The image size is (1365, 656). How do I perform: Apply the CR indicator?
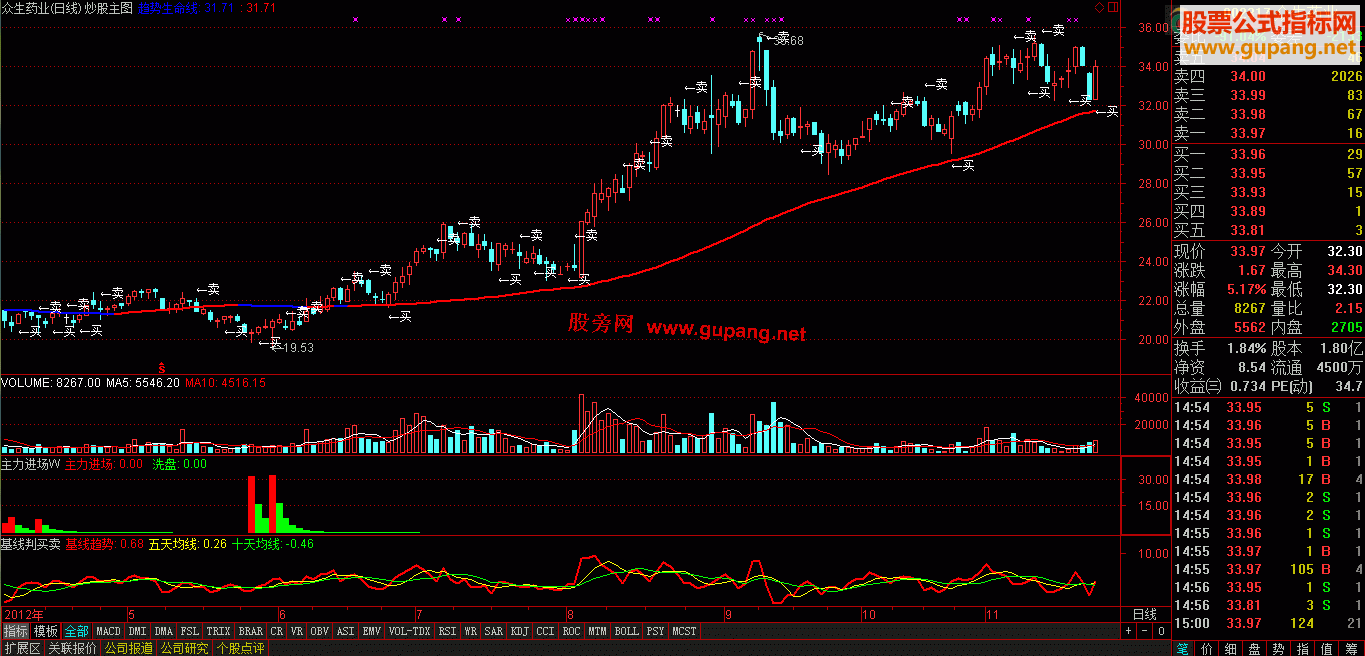click(277, 631)
